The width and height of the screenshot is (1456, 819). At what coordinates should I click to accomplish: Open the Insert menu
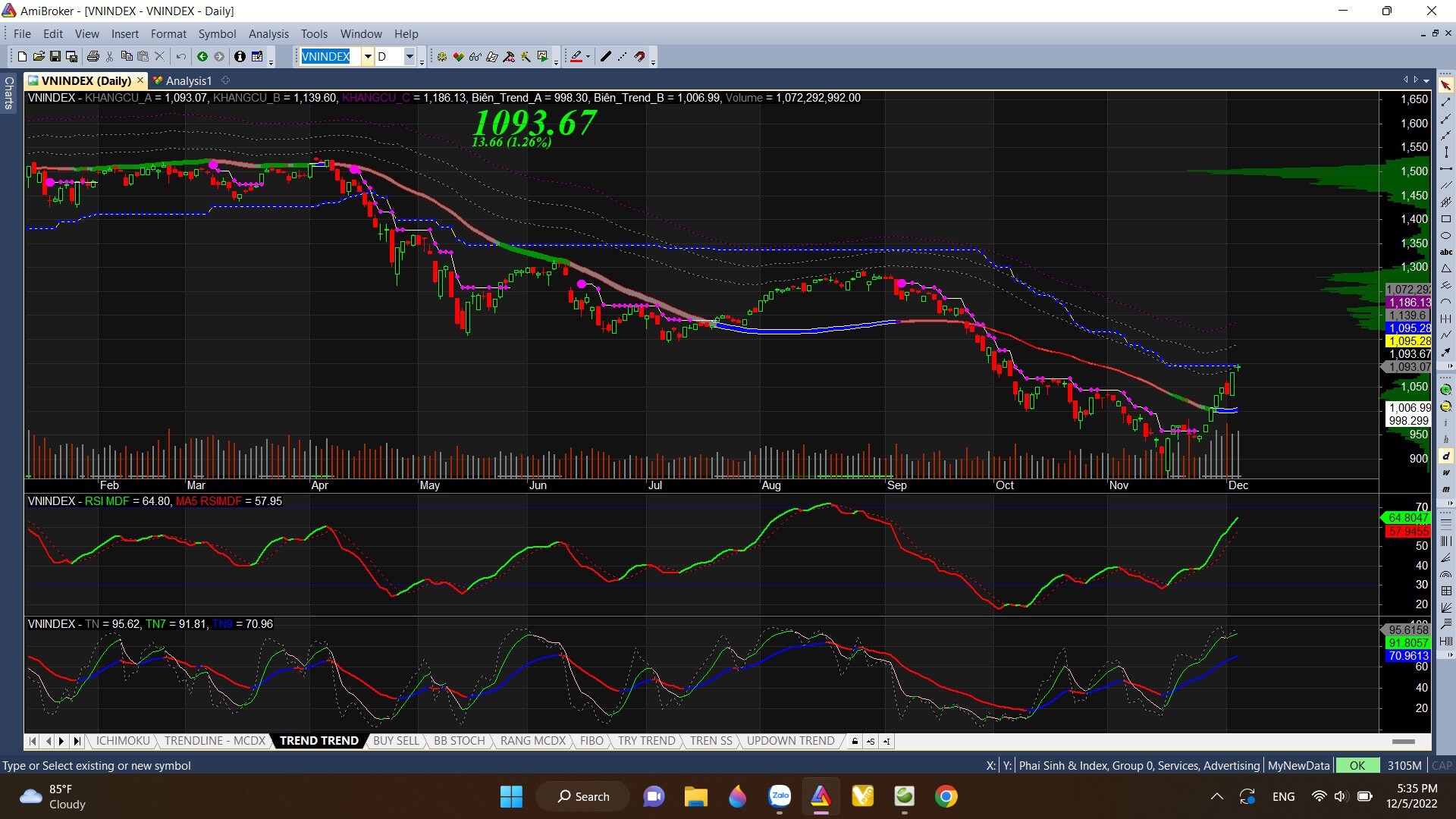125,33
